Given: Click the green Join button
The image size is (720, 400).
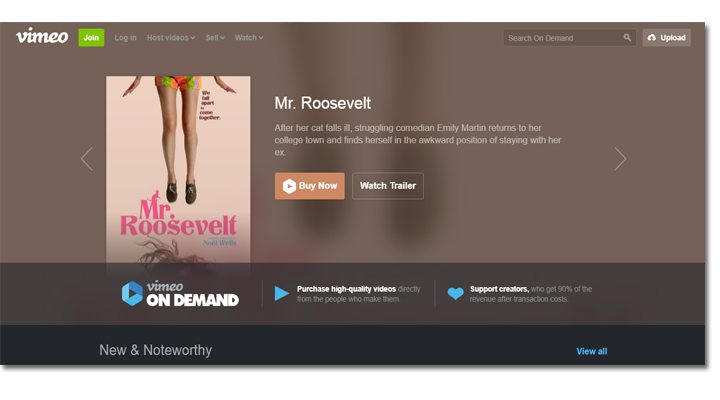Looking at the screenshot, I should [x=91, y=38].
